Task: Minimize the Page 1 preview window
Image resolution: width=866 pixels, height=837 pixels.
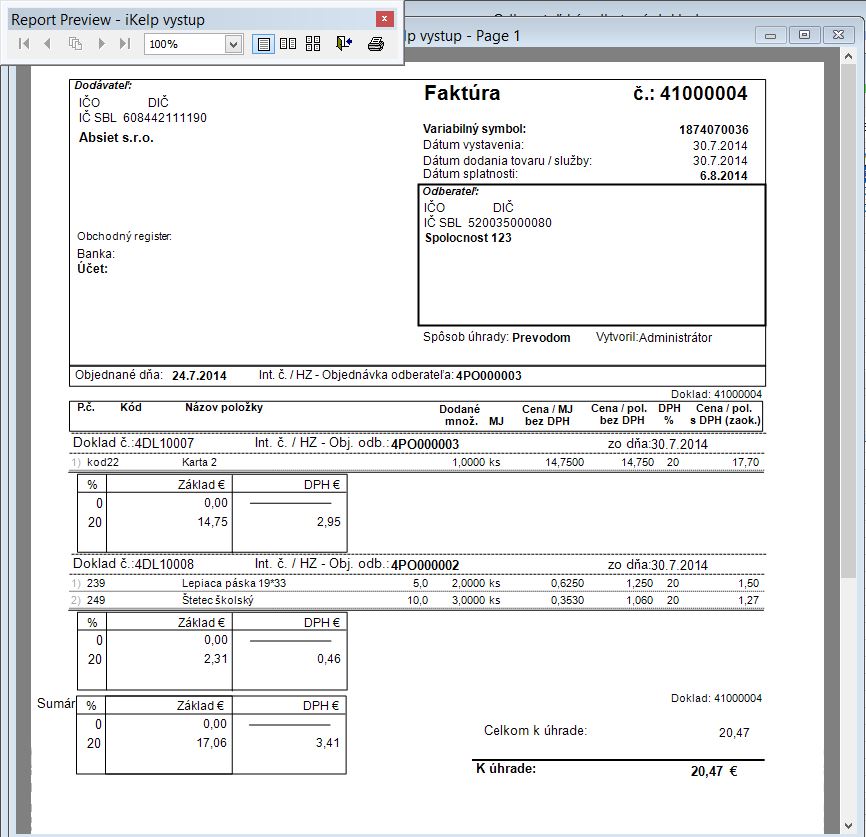Action: [x=770, y=35]
